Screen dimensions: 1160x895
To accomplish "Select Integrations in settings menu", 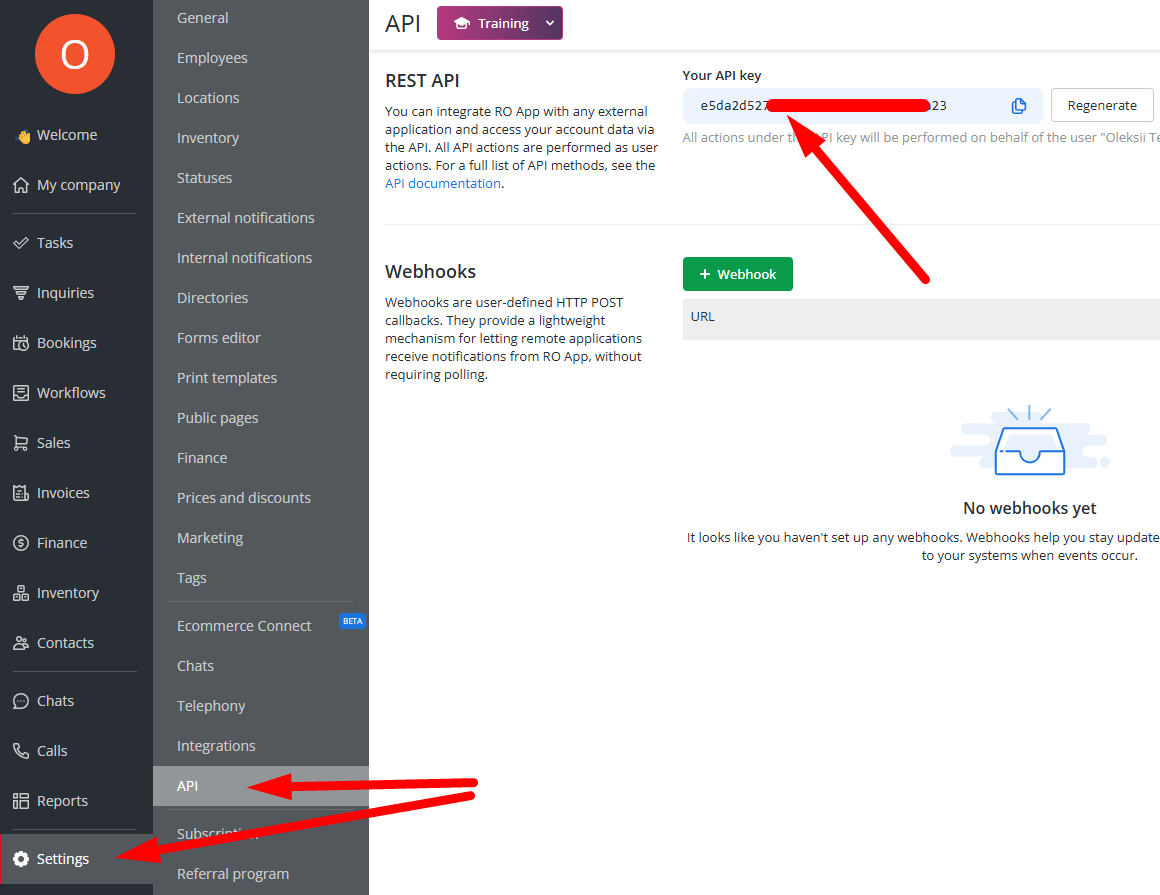I will pyautogui.click(x=216, y=746).
